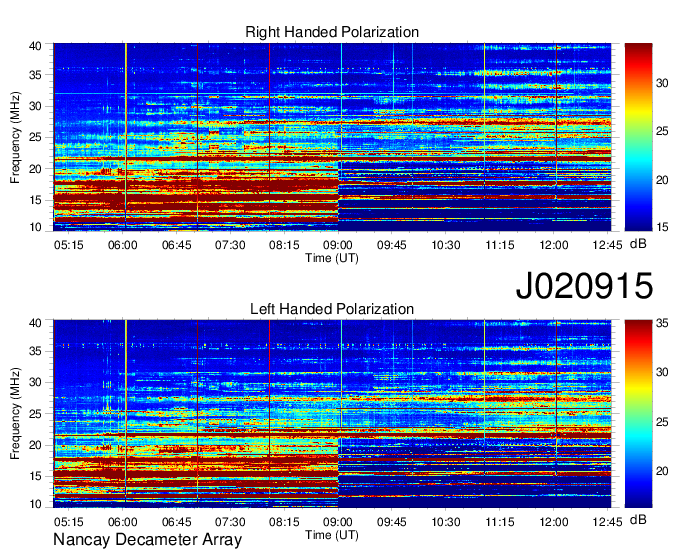The image size is (680, 552).
Task: Click the Left Handed Polarization dB color bar
Action: [638, 414]
